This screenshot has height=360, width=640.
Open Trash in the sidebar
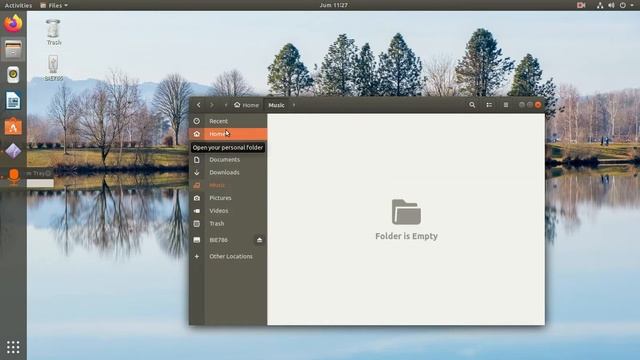coord(228,224)
